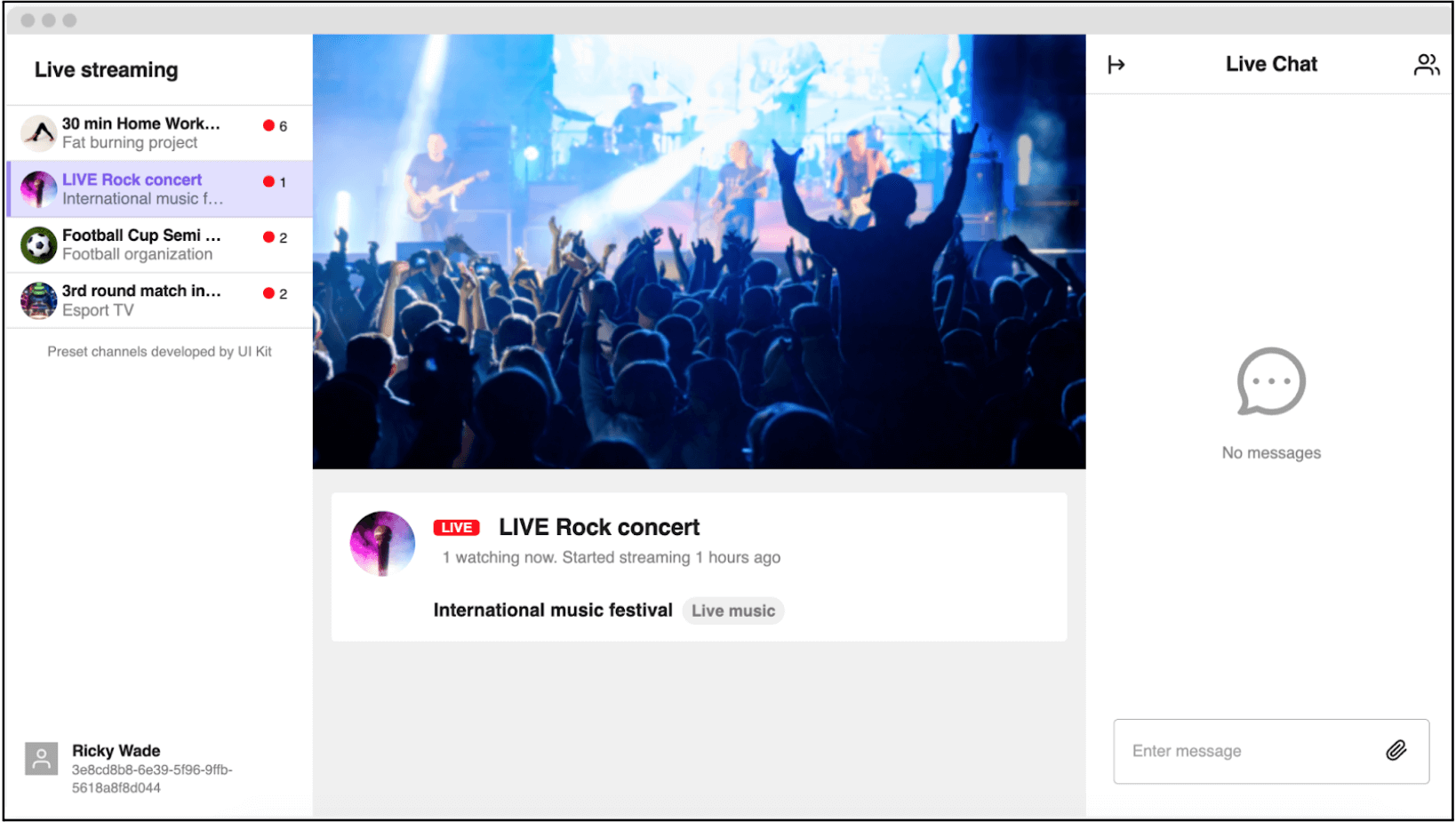Collapse the Live Chat panel arrow icon
Viewport: 1456px width, 822px height.
[x=1116, y=64]
